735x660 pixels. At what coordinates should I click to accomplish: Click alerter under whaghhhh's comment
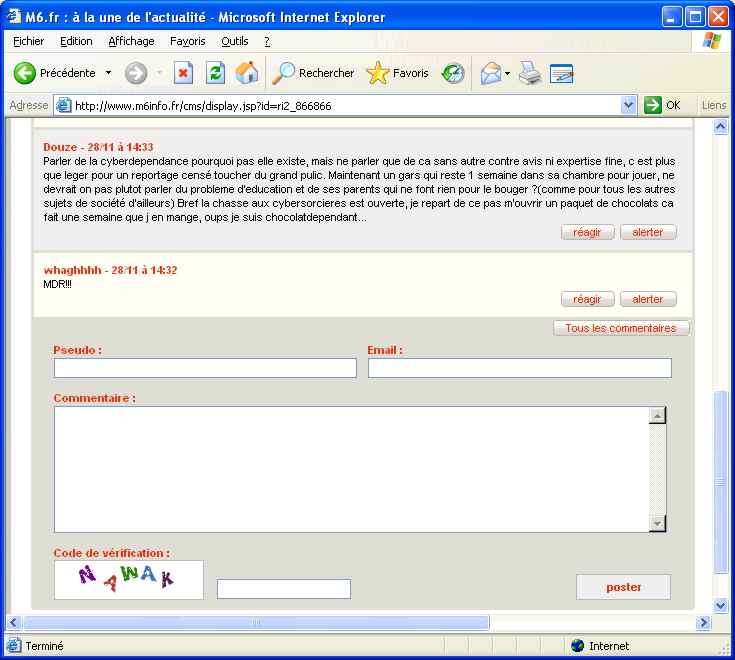[x=648, y=299]
